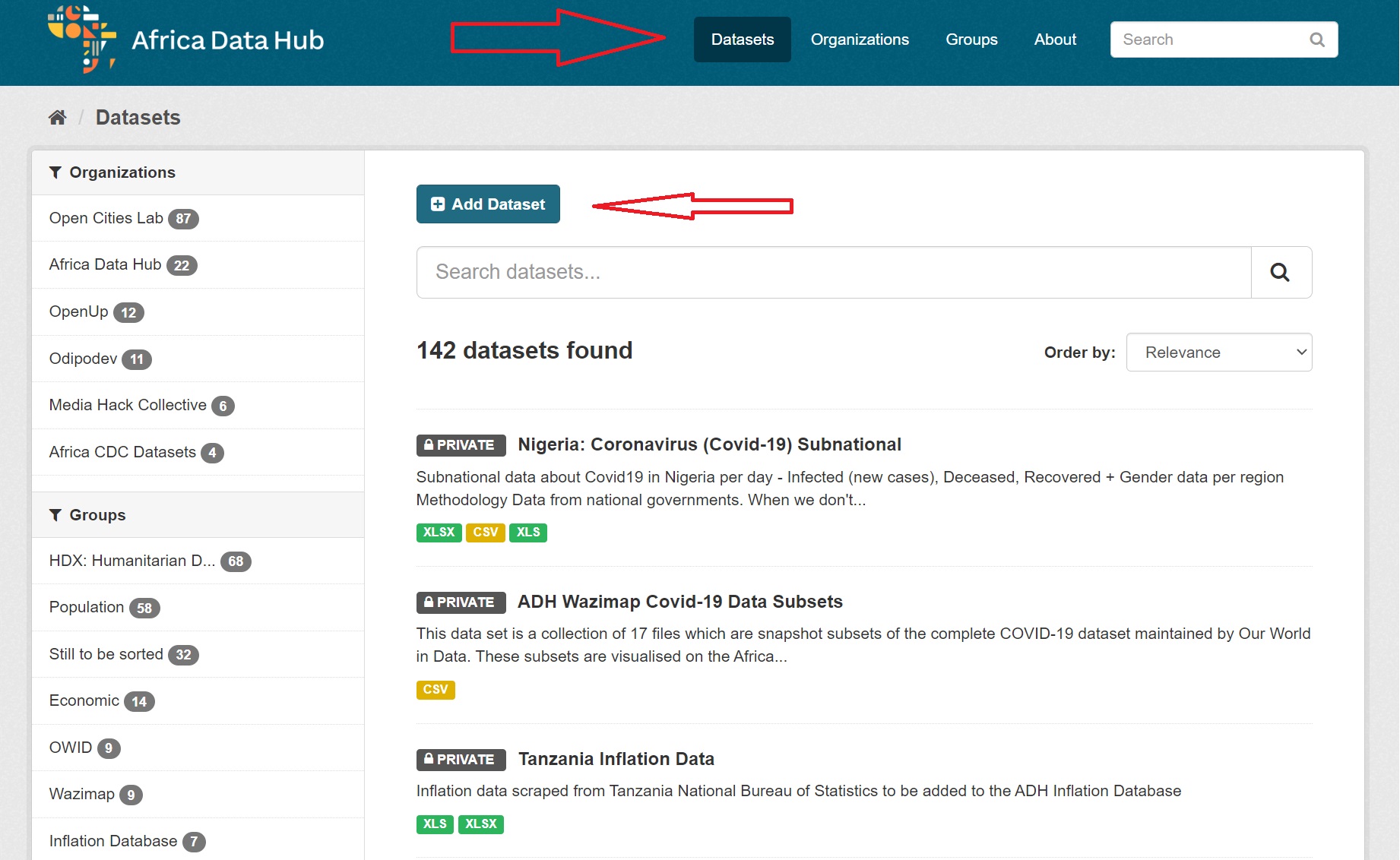
Task: Filter by Media Hack Collective organization
Action: click(128, 405)
